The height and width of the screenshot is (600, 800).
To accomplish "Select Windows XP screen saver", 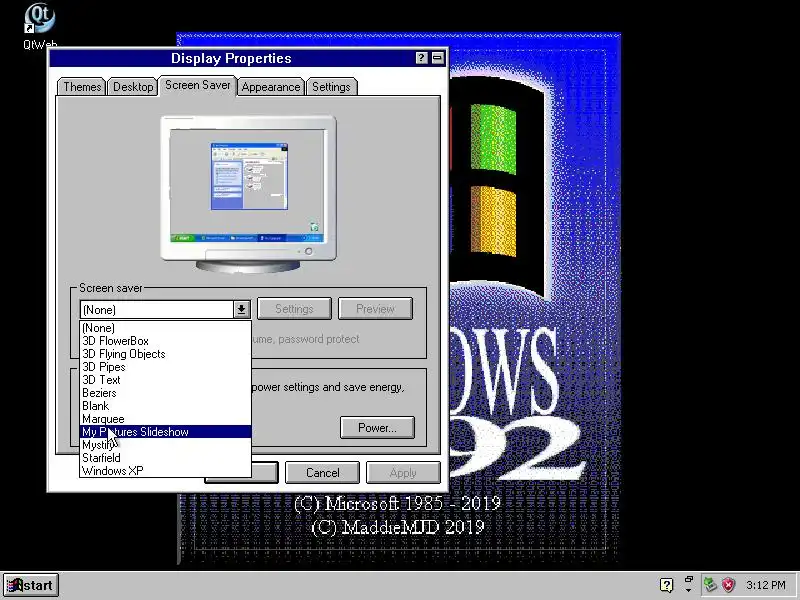I will [x=165, y=471].
